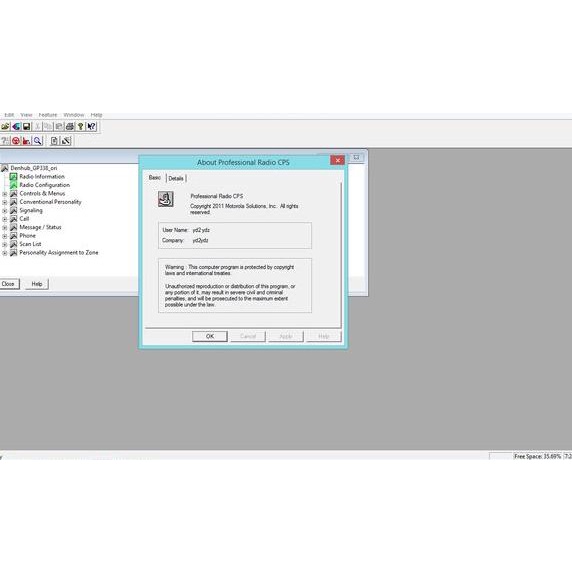
Task: Expand the Scan List tree node
Action: pyautogui.click(x=5, y=244)
